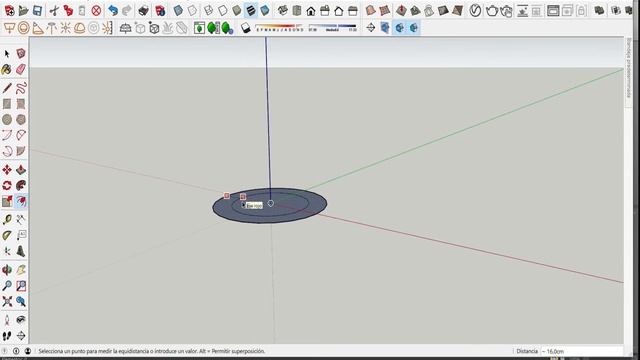Toggle Shaded With Textures style

[x=251, y=11]
